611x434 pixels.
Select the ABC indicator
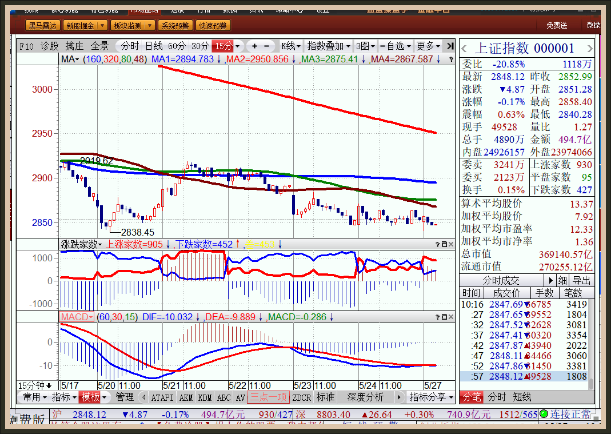click(224, 397)
